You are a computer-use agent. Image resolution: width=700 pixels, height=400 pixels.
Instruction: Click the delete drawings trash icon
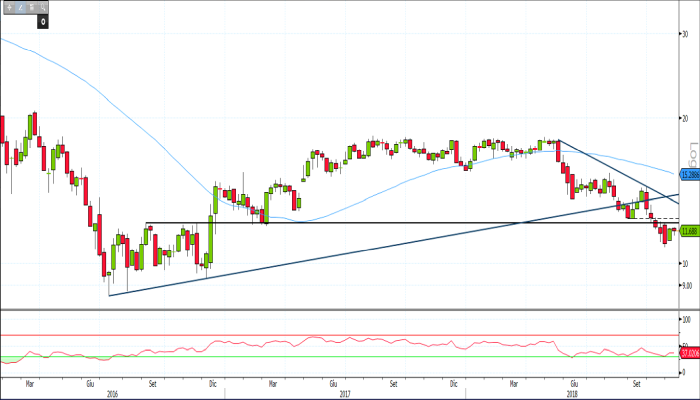click(x=32, y=7)
